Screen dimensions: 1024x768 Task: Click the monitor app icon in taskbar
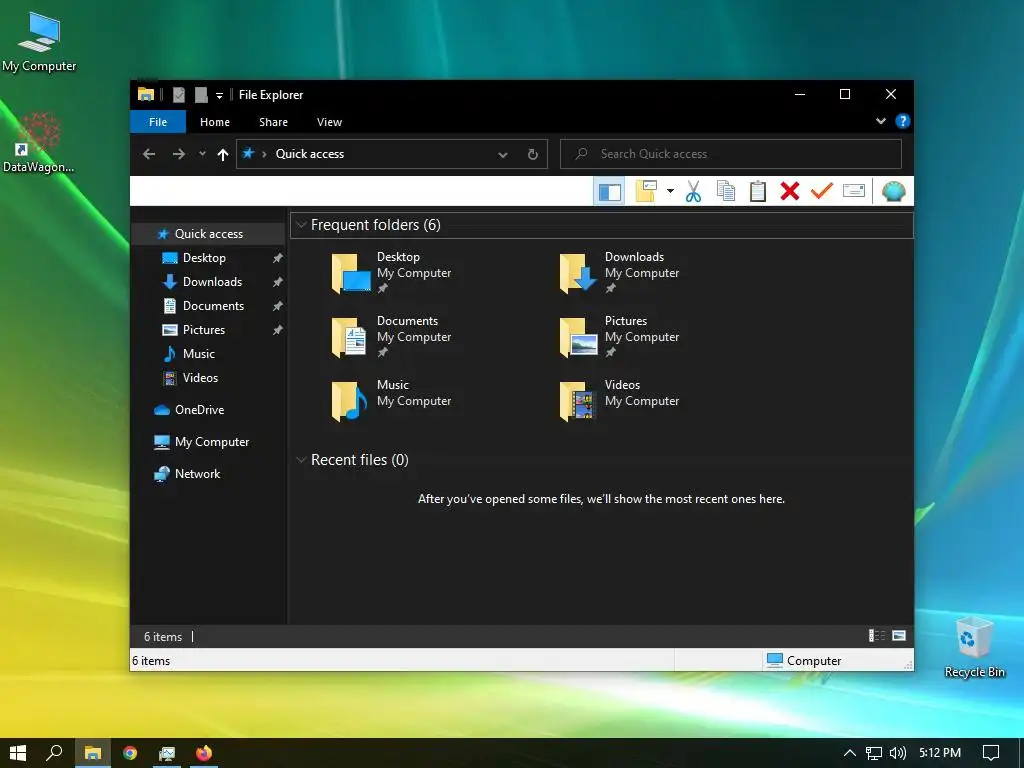167,753
